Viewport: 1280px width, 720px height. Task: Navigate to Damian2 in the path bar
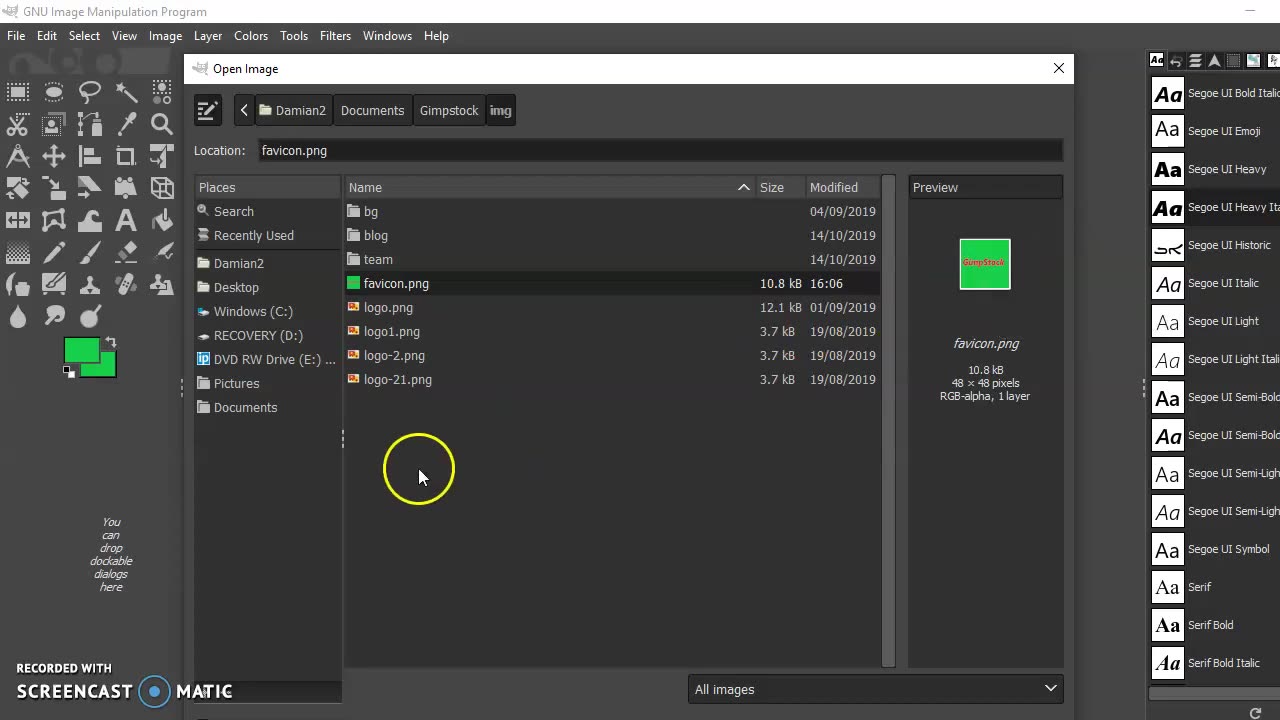click(292, 110)
